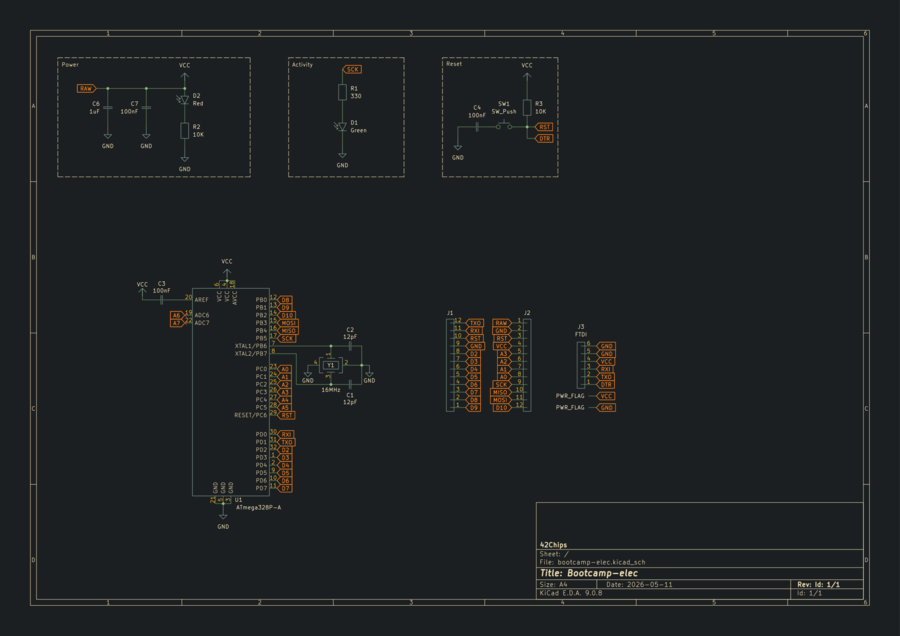The width and height of the screenshot is (900, 636).
Task: Select capacitor C2 12pF symbol
Action: tap(350, 346)
